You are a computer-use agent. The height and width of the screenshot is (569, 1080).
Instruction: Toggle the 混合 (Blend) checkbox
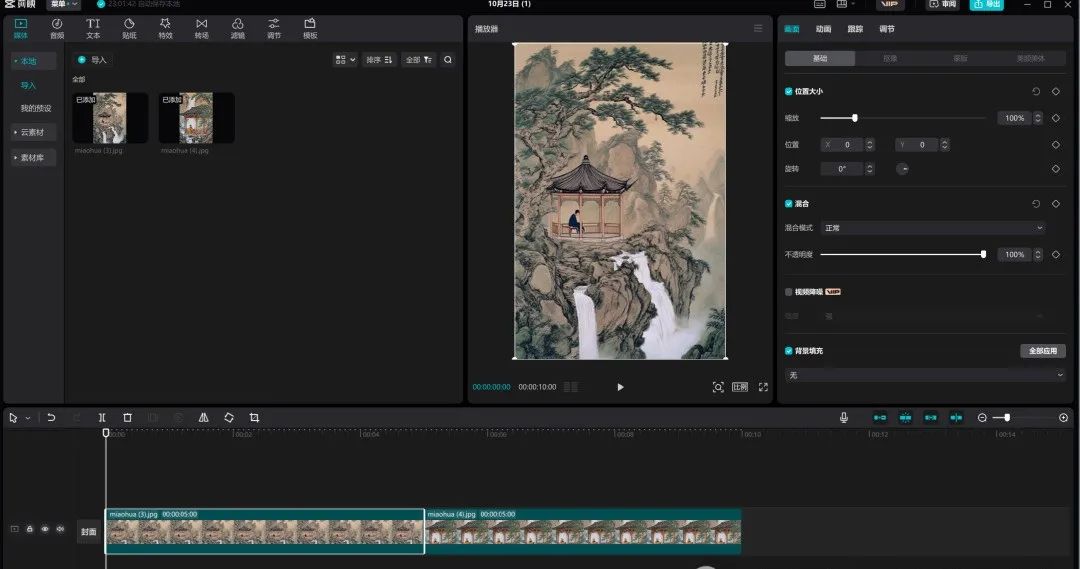[x=789, y=203]
